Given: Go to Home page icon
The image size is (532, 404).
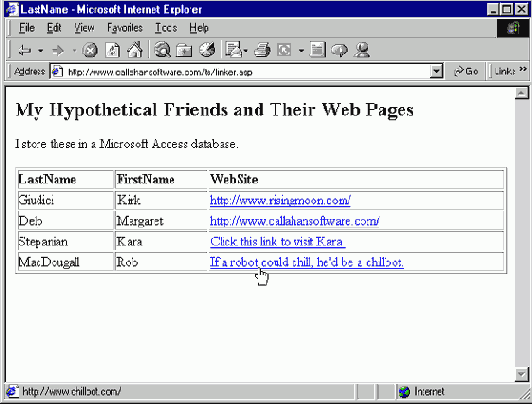Looking at the screenshot, I should click(134, 50).
